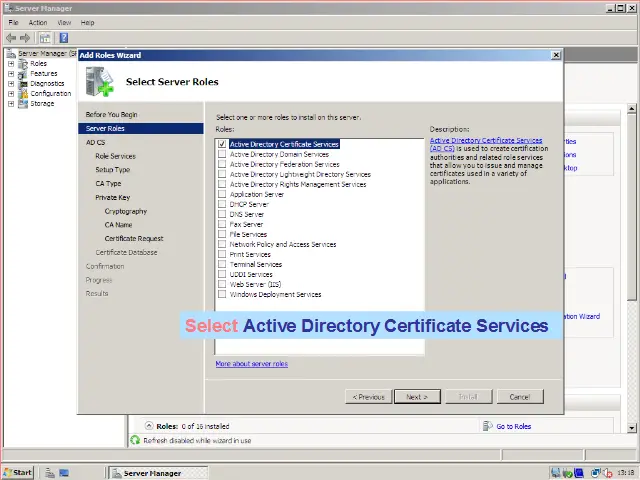Open the Windows Start button

point(17,472)
